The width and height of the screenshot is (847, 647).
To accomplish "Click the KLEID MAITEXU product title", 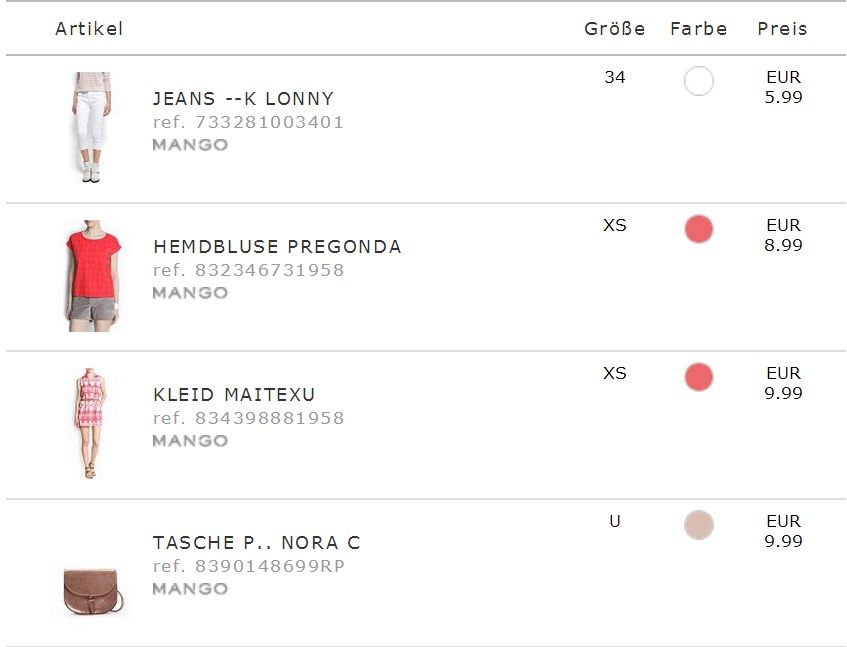I will coord(234,395).
